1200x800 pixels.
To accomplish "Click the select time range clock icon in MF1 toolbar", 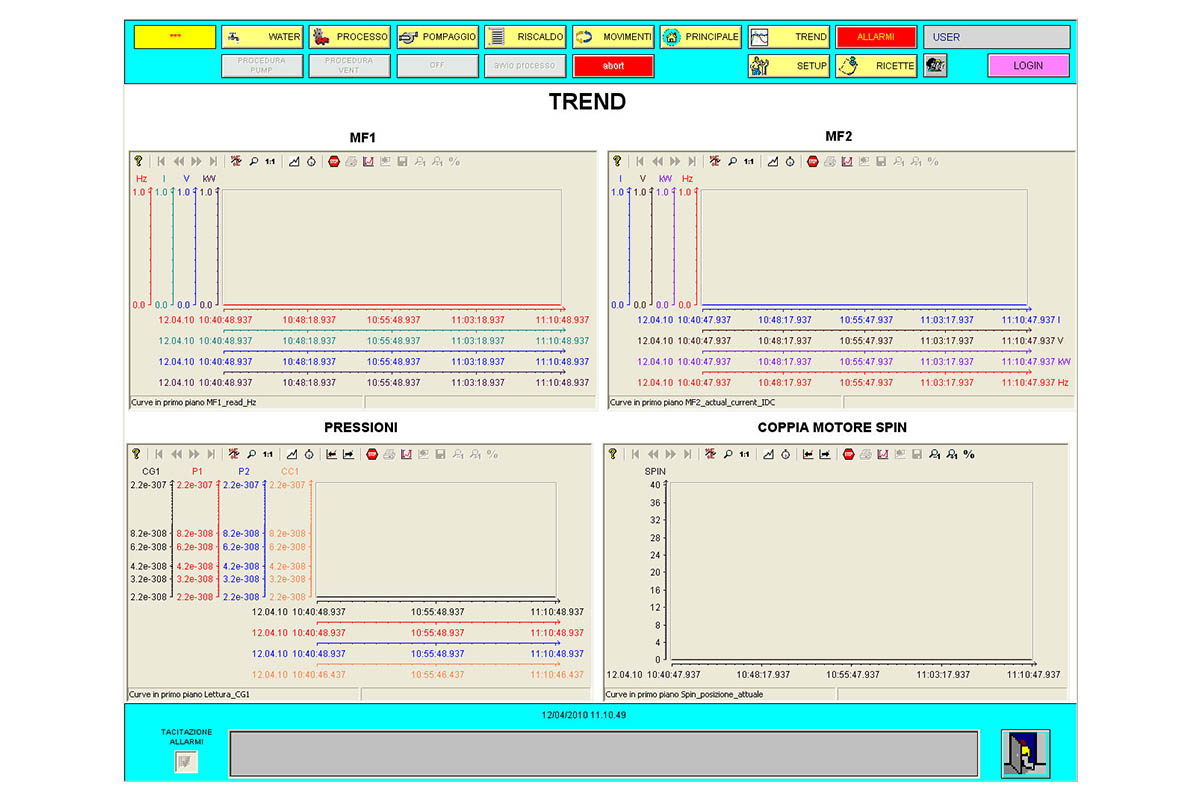I will 311,161.
